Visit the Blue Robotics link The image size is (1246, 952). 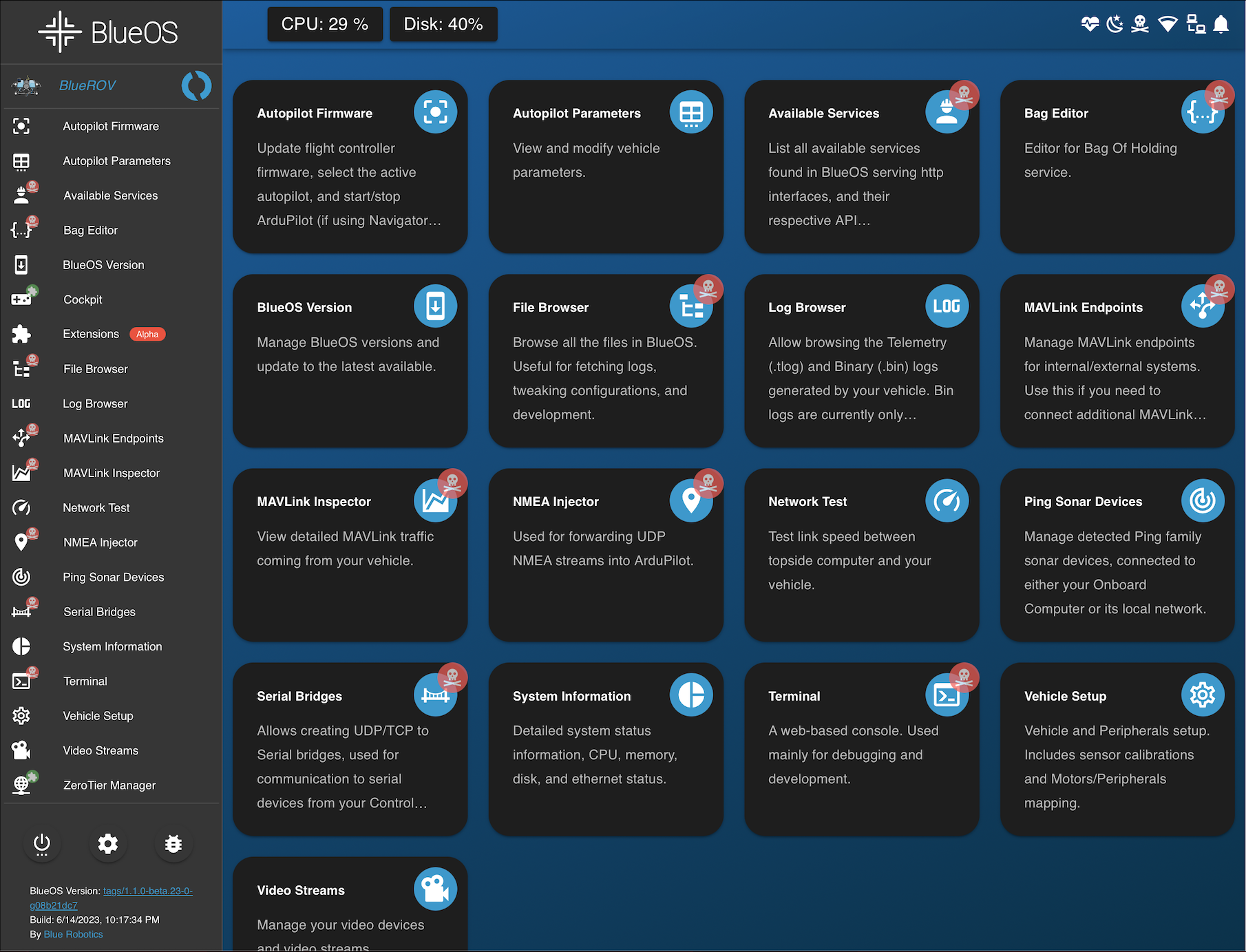click(x=73, y=934)
